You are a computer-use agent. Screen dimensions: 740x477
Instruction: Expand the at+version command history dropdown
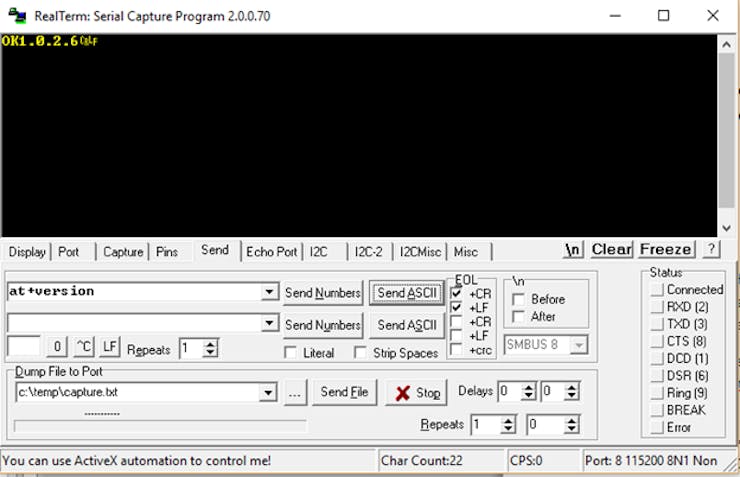[x=269, y=292]
